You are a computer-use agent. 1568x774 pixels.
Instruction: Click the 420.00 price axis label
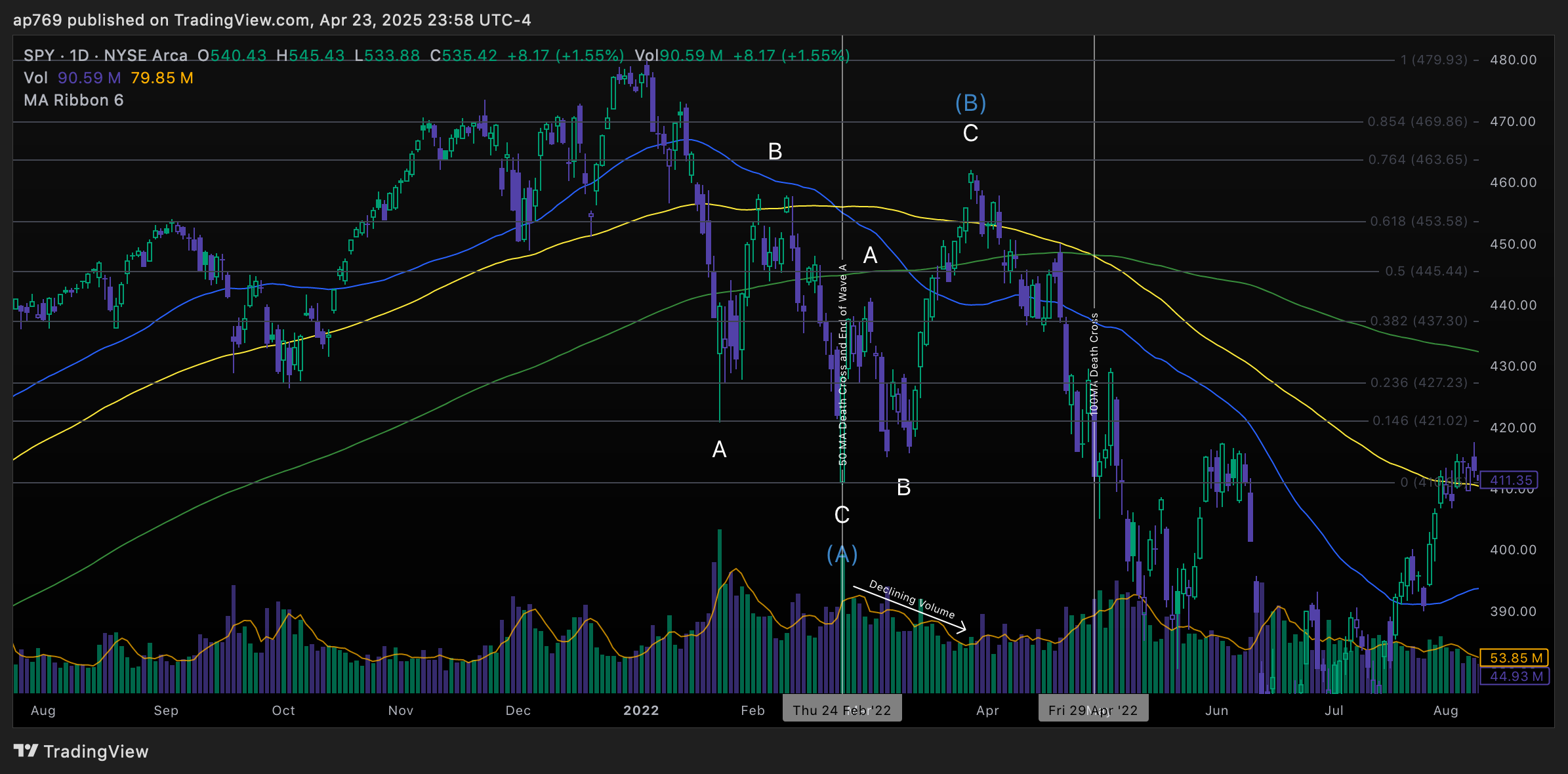[x=1513, y=428]
